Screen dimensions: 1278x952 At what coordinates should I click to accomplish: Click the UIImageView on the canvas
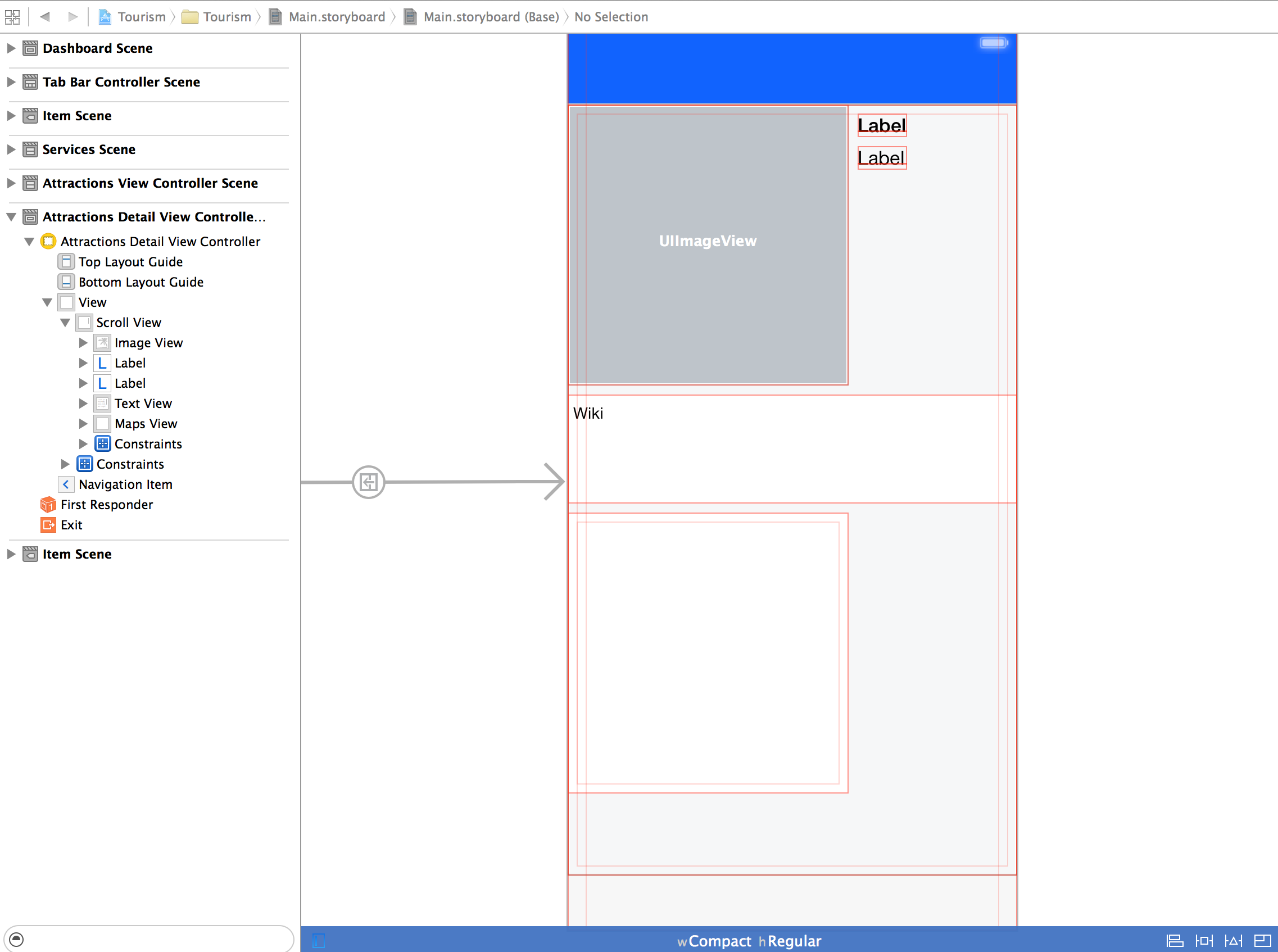pos(707,242)
